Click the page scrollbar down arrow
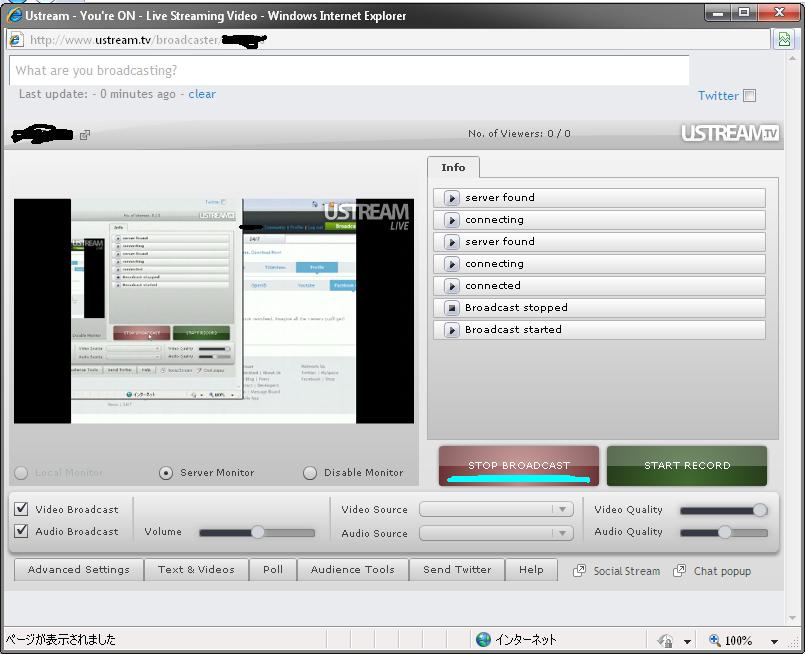This screenshot has height=654, width=805. coord(792,618)
